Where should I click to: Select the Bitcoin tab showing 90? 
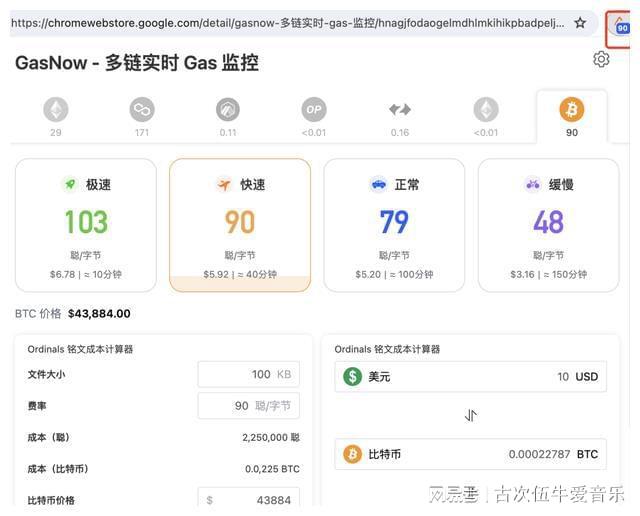[572, 117]
